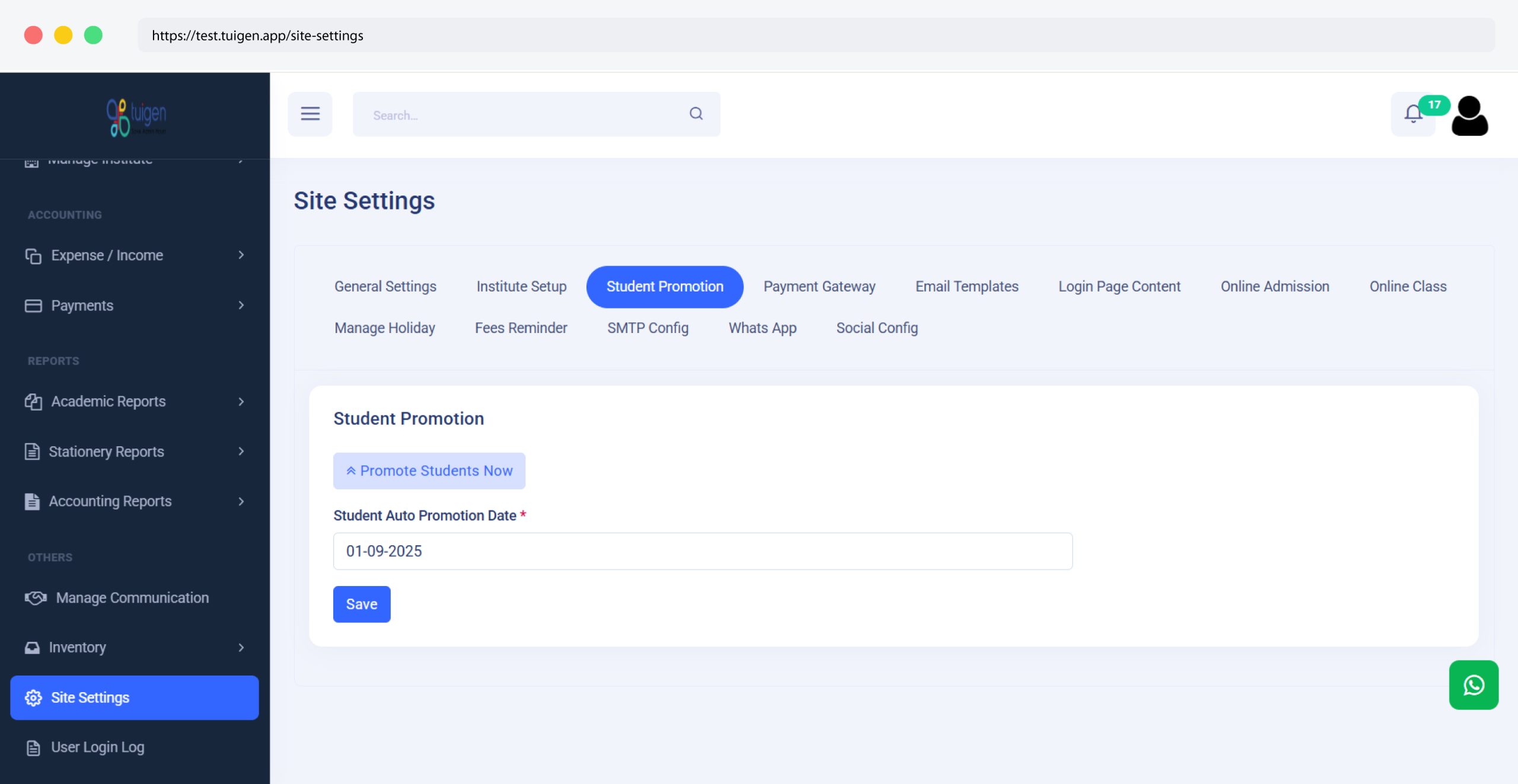Click the green WhatsApp chat icon
Screen dimensions: 1518x784
click(x=1473, y=685)
